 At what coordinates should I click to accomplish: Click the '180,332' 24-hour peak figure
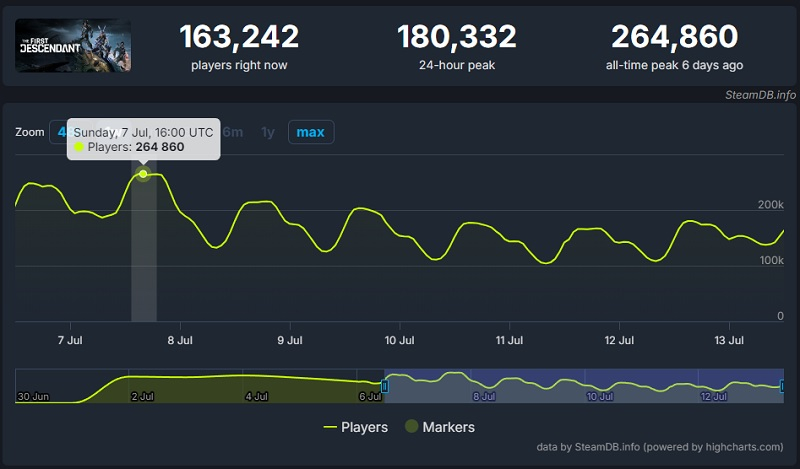coord(457,37)
